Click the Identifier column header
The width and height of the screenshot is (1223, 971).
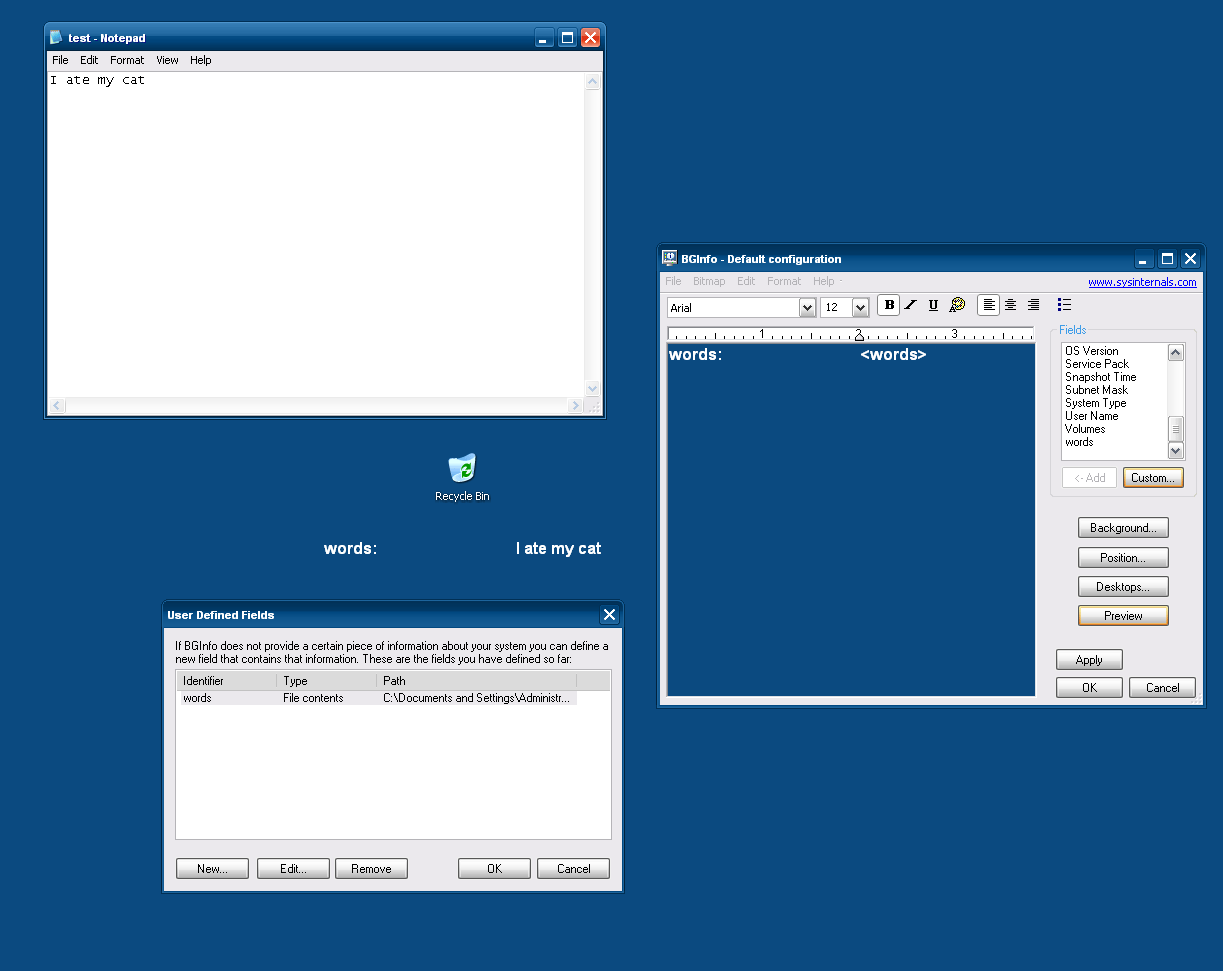pyautogui.click(x=227, y=681)
